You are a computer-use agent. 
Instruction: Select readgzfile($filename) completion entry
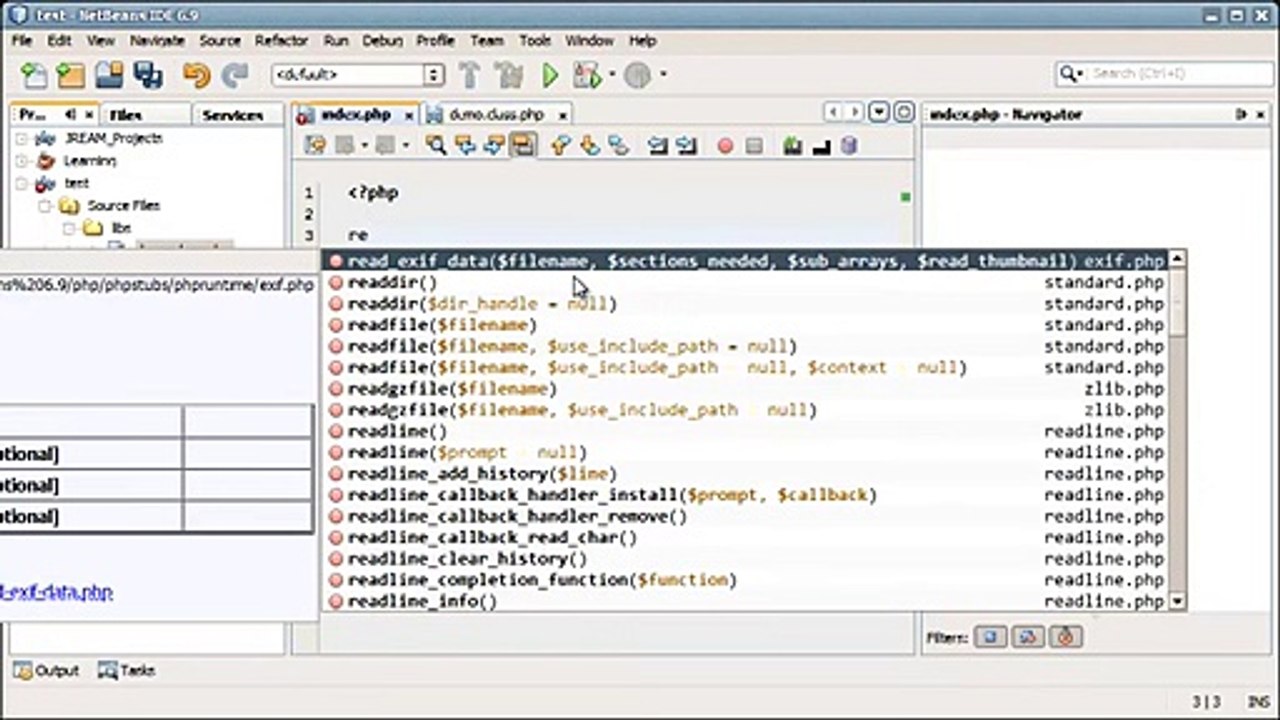[x=746, y=389]
